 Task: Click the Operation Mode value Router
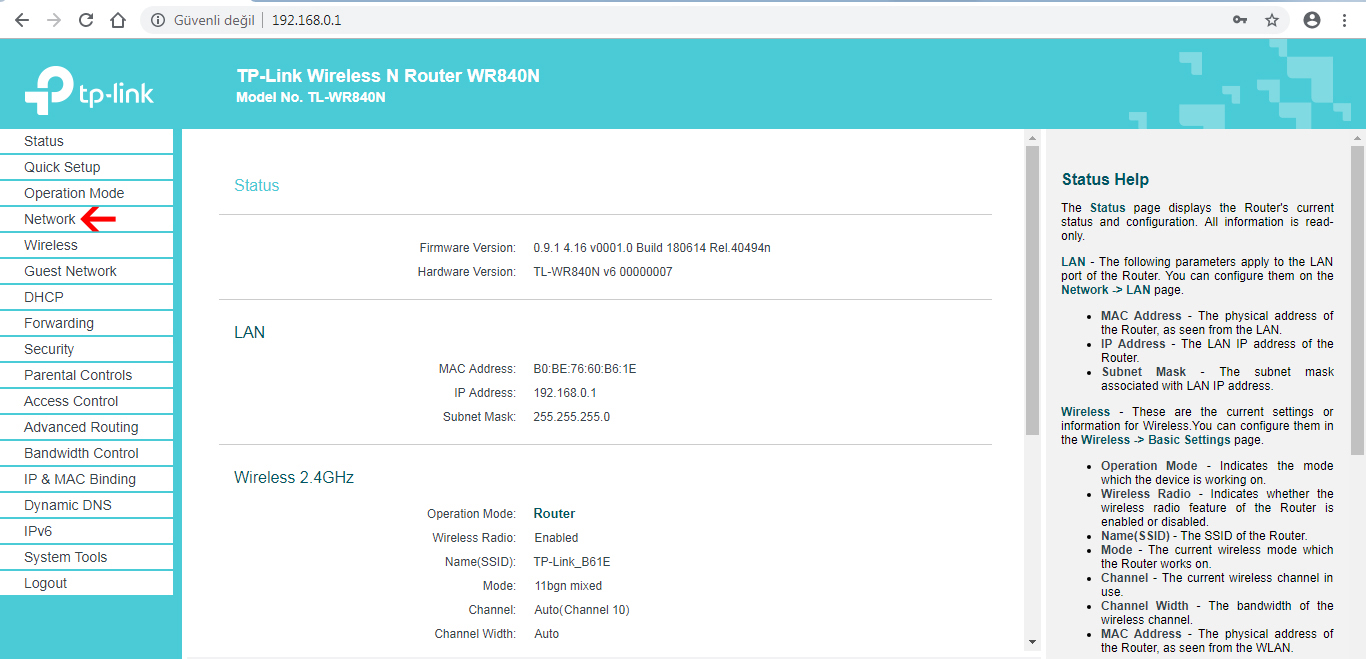pos(554,514)
